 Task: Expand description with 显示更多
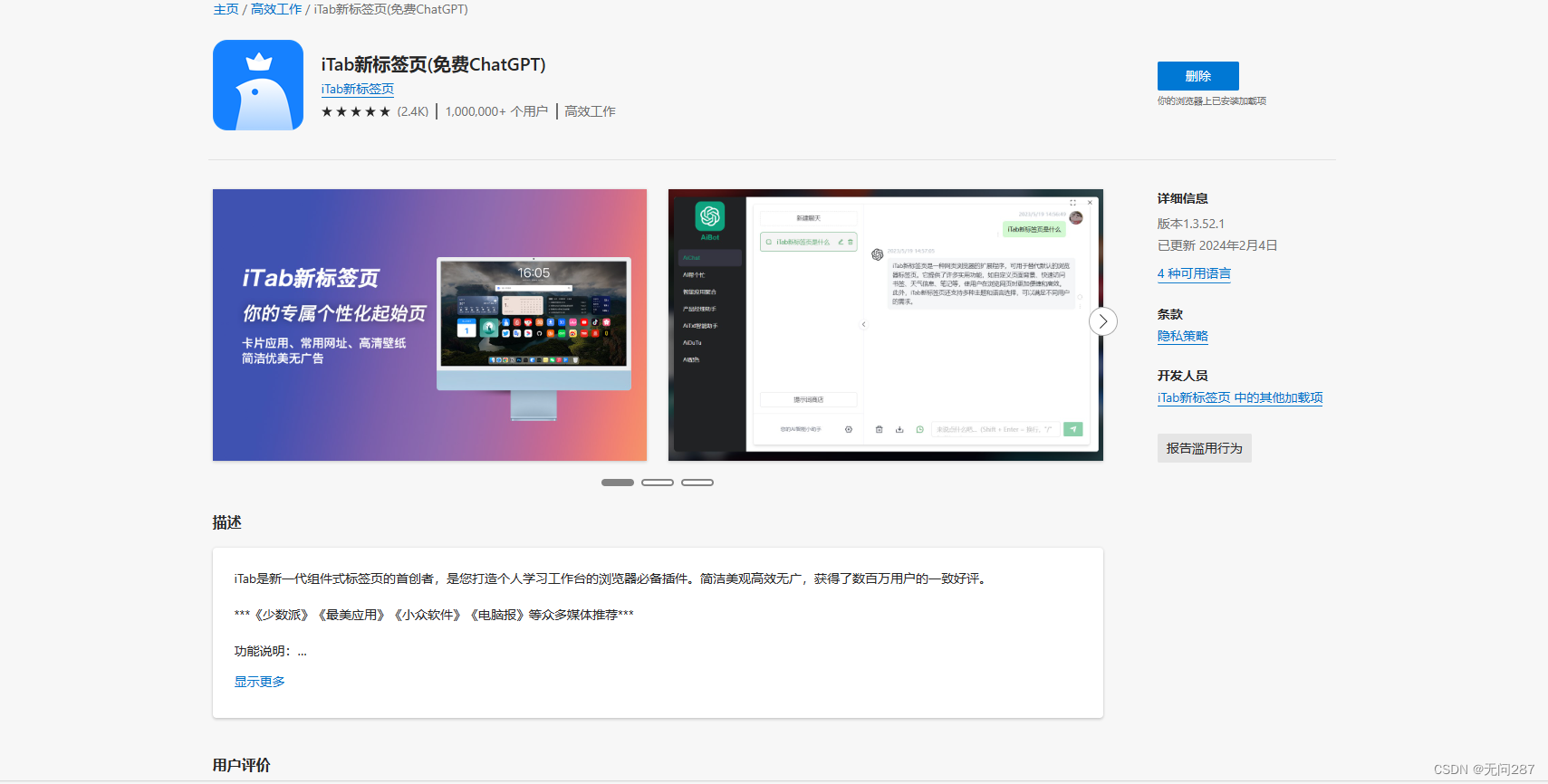pyautogui.click(x=260, y=682)
